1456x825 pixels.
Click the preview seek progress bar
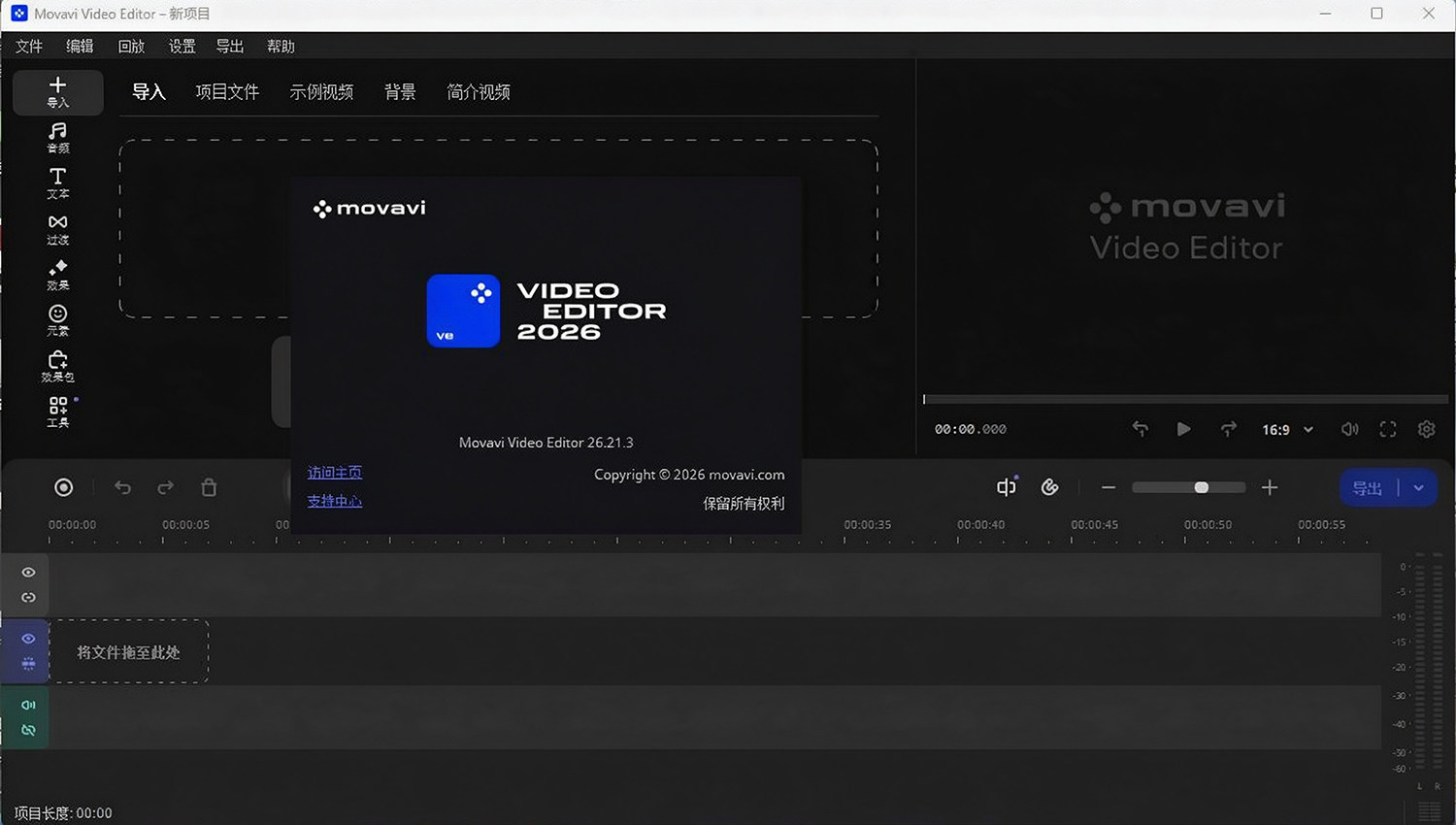tap(1185, 399)
